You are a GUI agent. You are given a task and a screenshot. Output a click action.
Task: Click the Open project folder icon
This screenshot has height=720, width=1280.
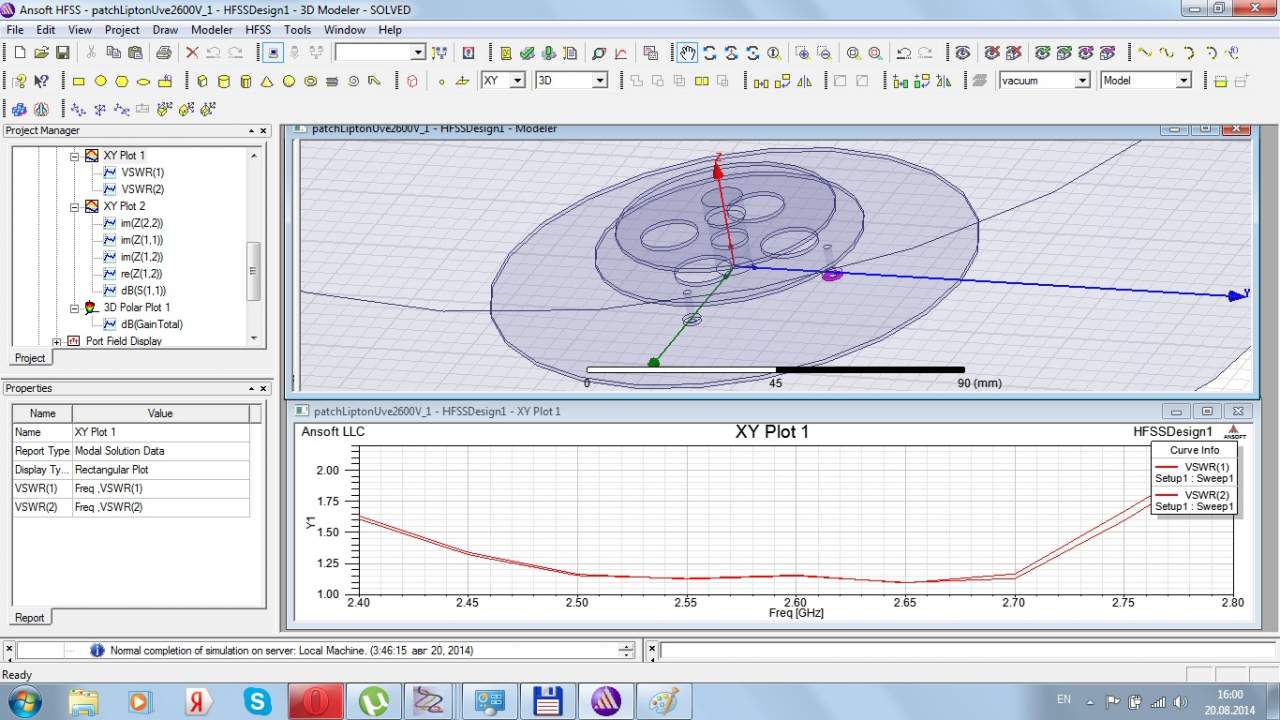click(x=41, y=53)
